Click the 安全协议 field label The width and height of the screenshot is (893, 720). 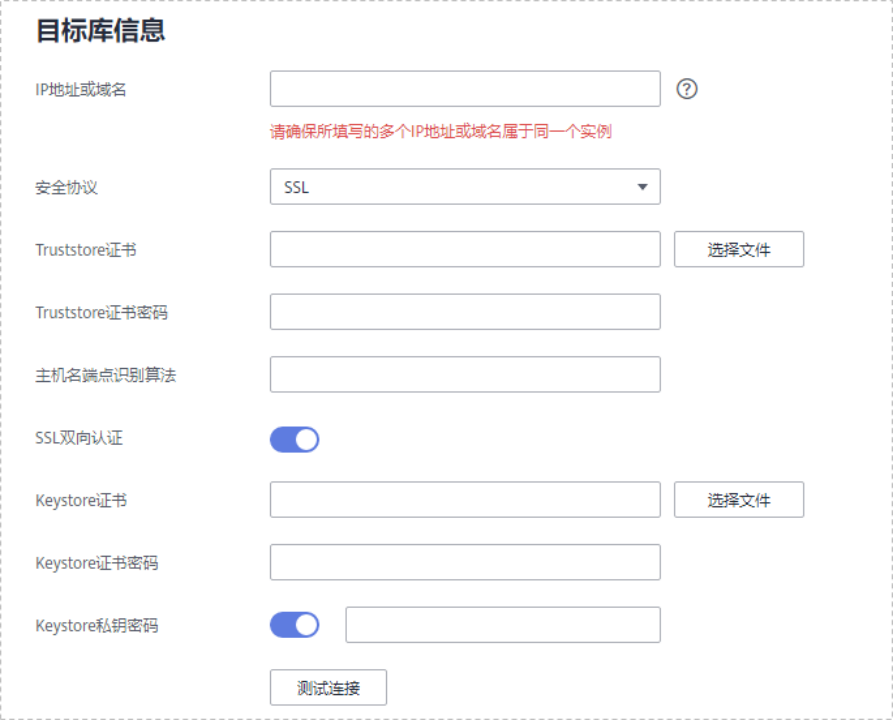67,187
